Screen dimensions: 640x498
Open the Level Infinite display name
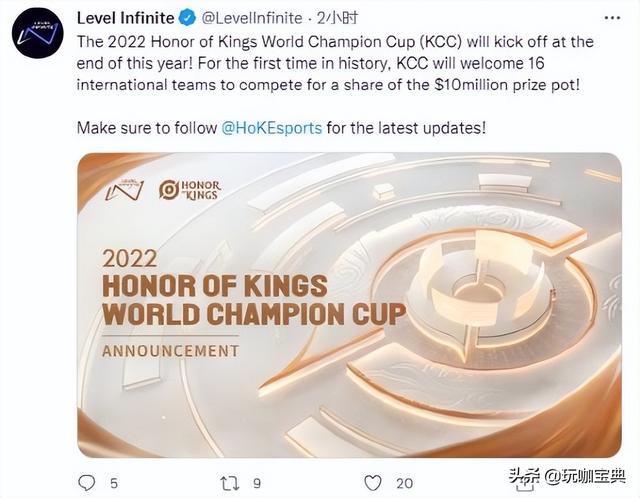(x=128, y=18)
